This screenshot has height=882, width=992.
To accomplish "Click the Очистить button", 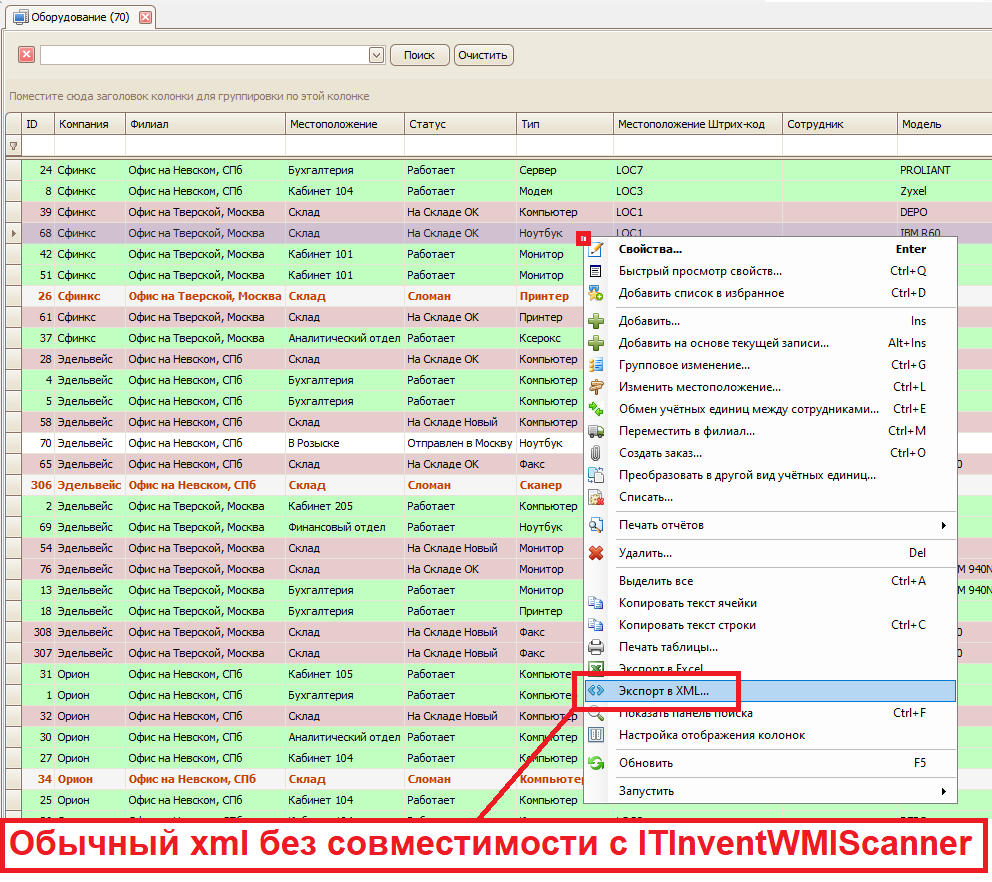I will [483, 55].
